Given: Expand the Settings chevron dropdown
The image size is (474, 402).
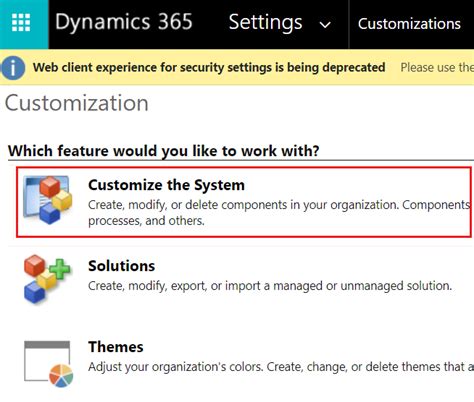Looking at the screenshot, I should coord(325,24).
